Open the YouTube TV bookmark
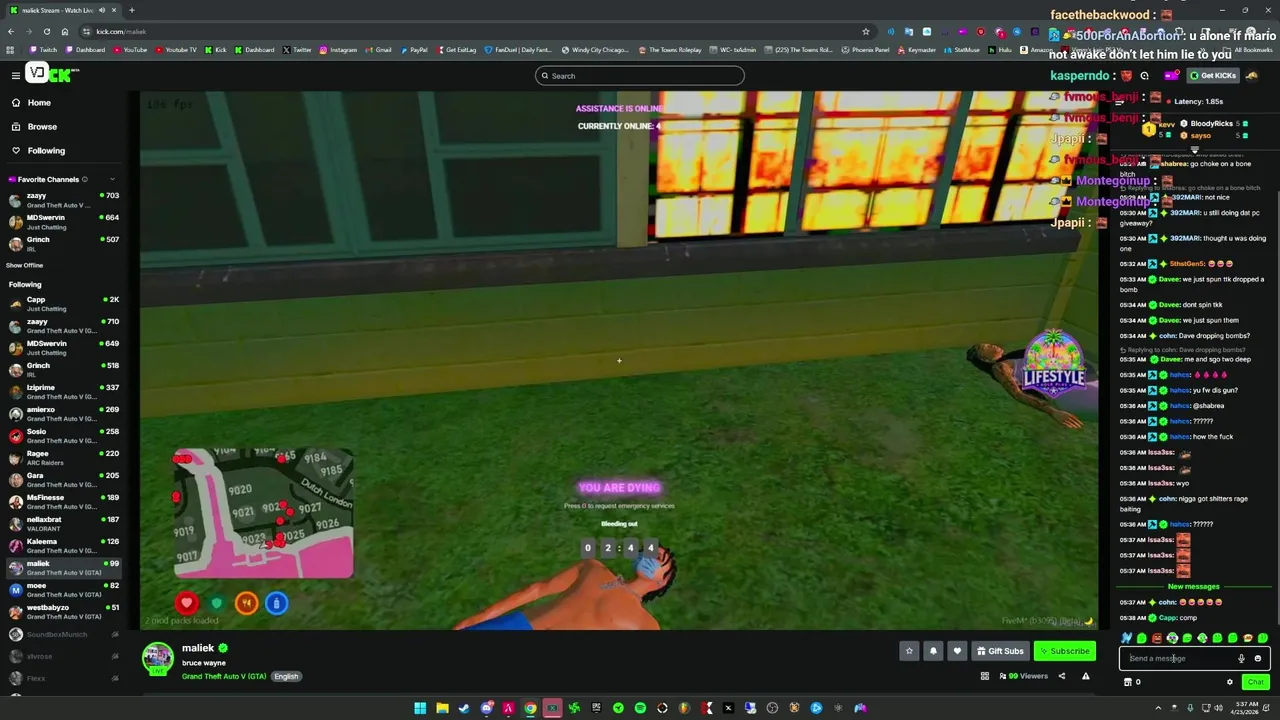1280x720 pixels. pos(176,50)
